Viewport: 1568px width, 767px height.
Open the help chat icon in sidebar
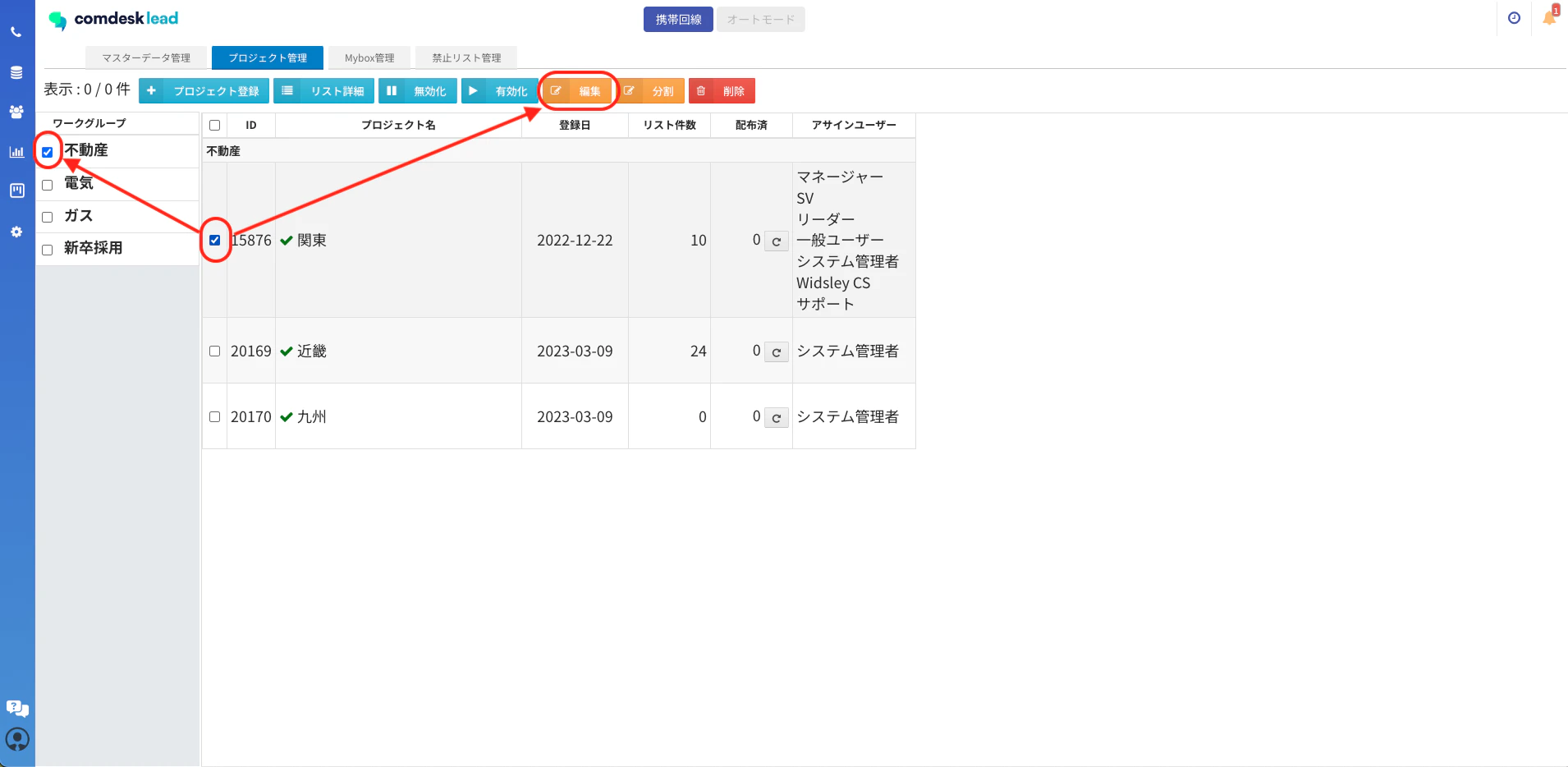(17, 708)
